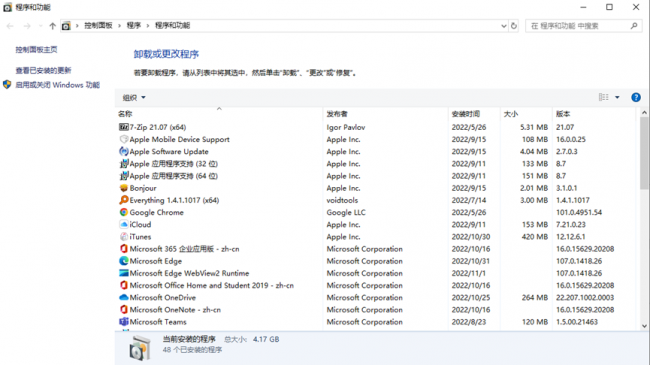Image resolution: width=650 pixels, height=365 pixels.
Task: Click version 12.12.6.1
Action: pyautogui.click(x=570, y=236)
